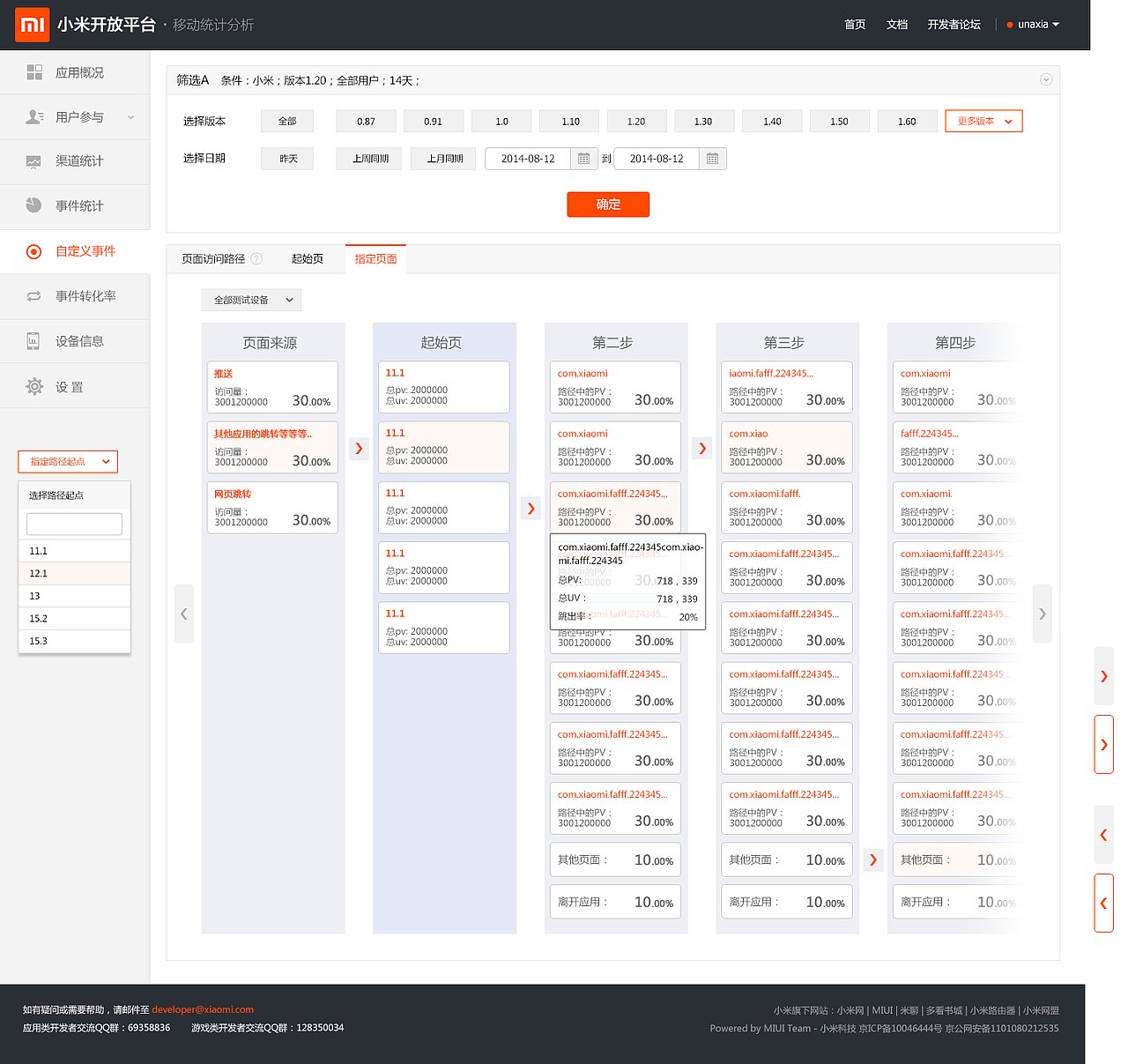The height and width of the screenshot is (1064, 1128).
Task: Expand the 用户参与 submenu chevron
Action: click(x=131, y=117)
